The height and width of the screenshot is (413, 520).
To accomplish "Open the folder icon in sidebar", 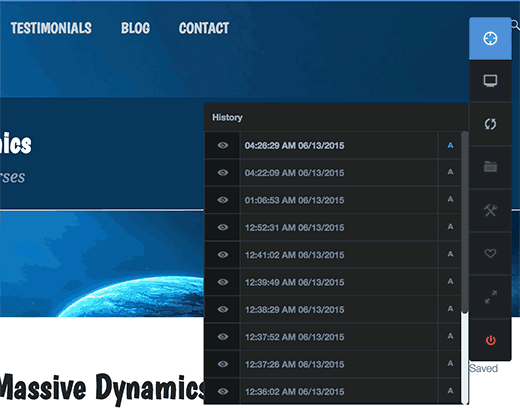I will point(490,167).
